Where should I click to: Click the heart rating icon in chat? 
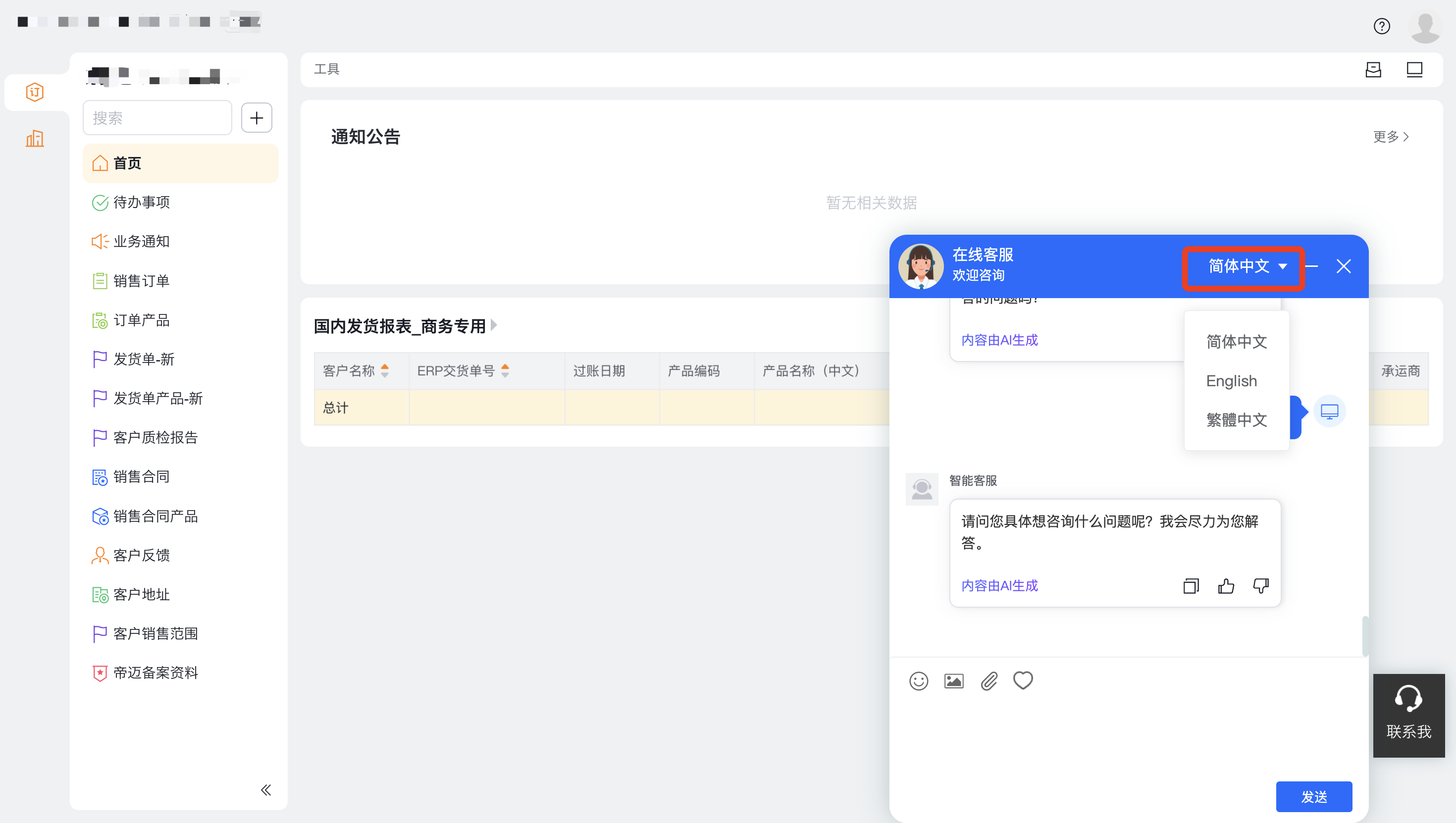[x=1023, y=680]
